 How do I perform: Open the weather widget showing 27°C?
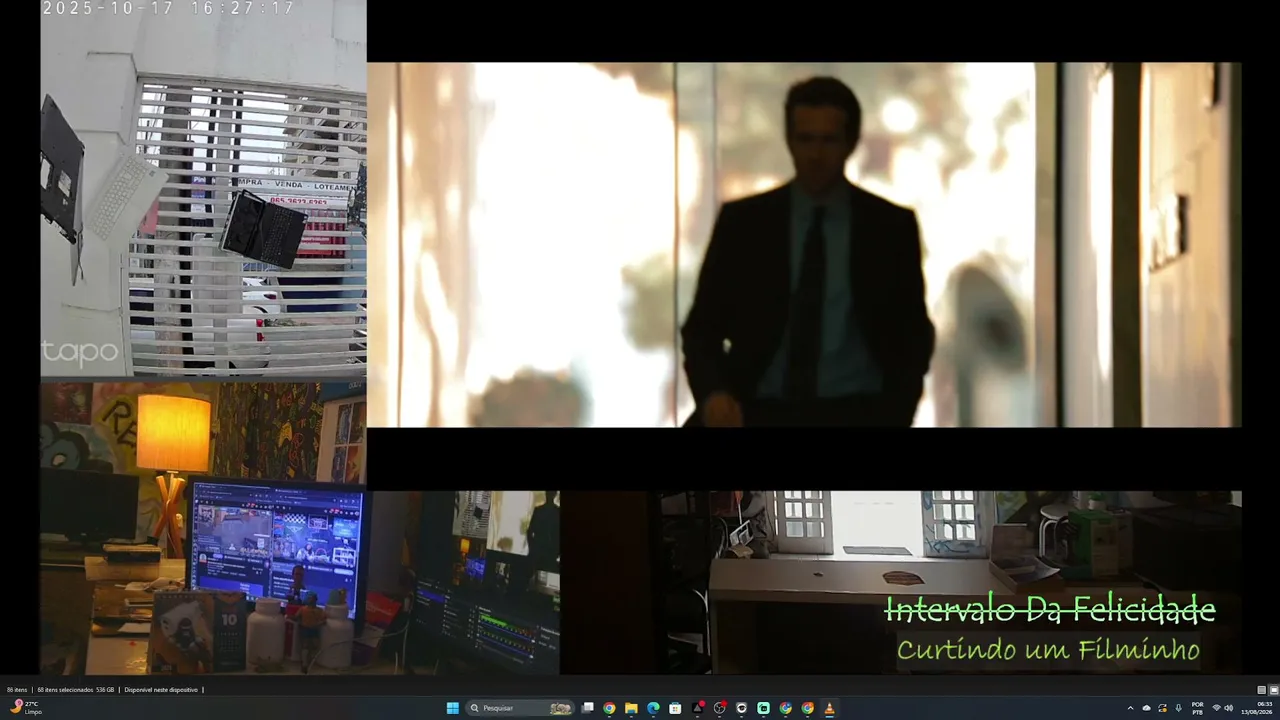click(25, 708)
